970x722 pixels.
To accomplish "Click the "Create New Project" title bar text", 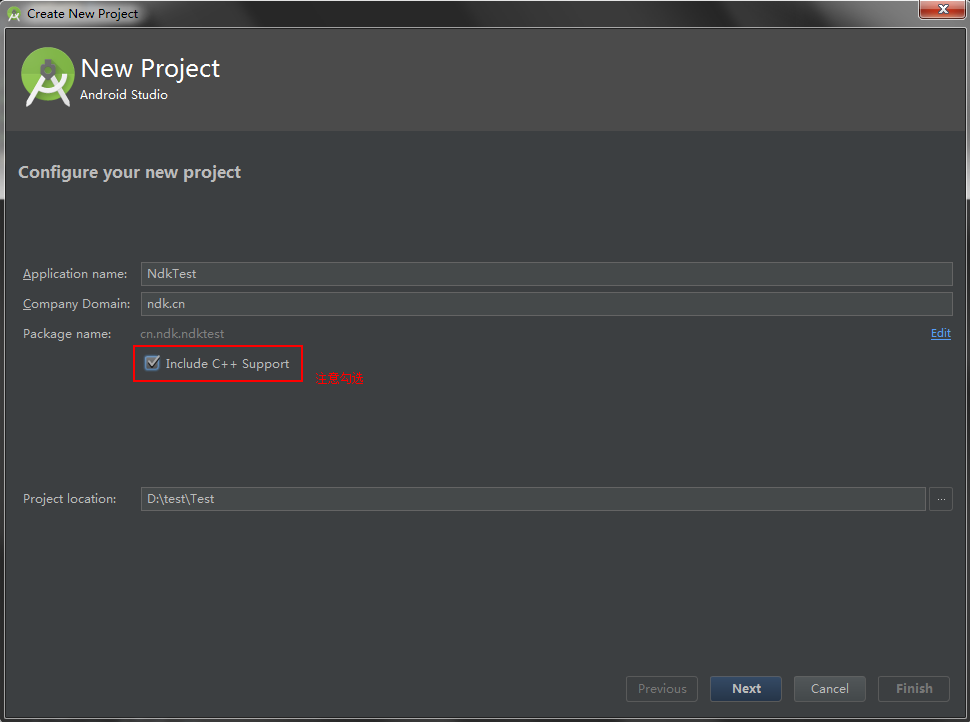I will click(83, 14).
